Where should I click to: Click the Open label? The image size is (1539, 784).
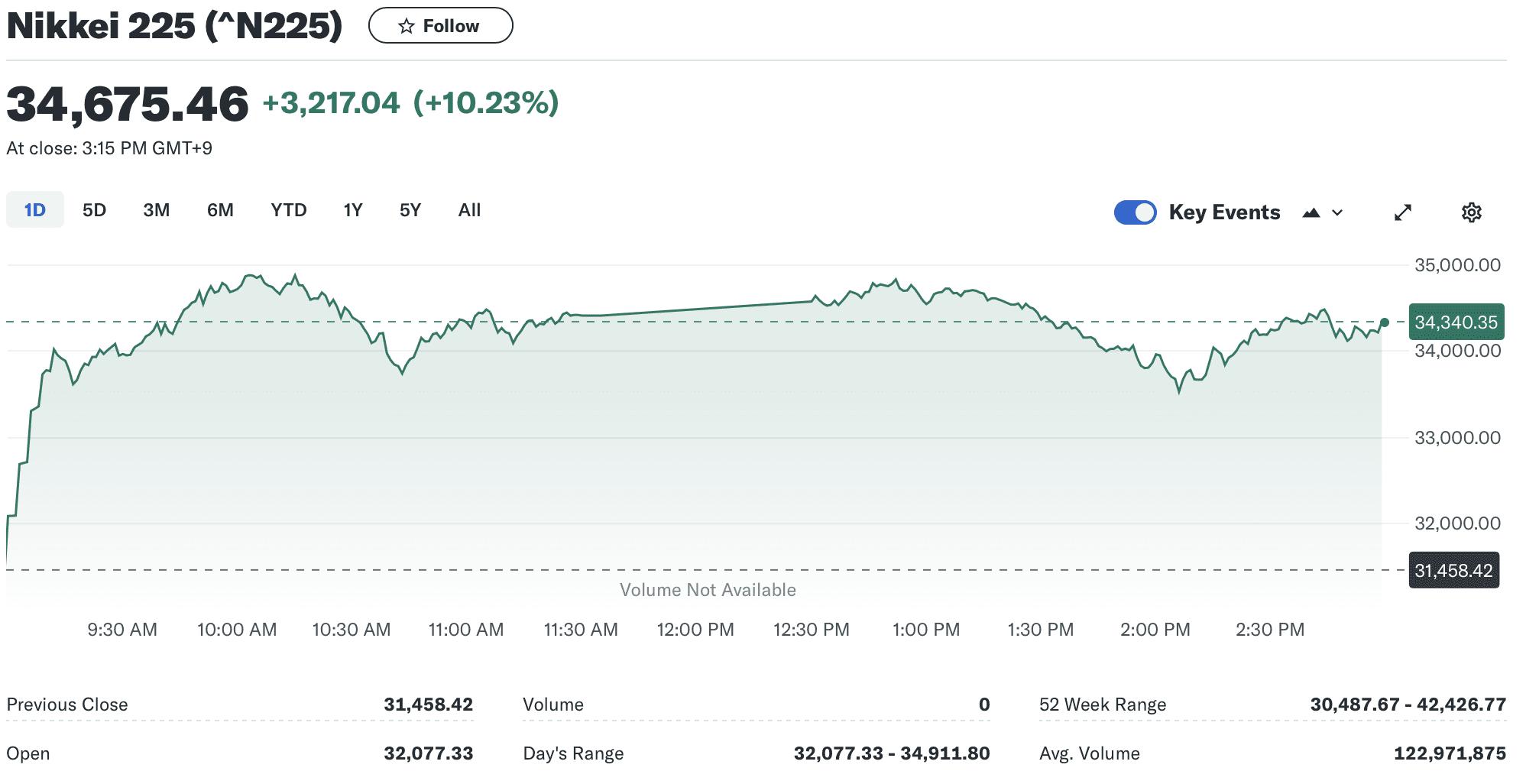click(x=28, y=753)
